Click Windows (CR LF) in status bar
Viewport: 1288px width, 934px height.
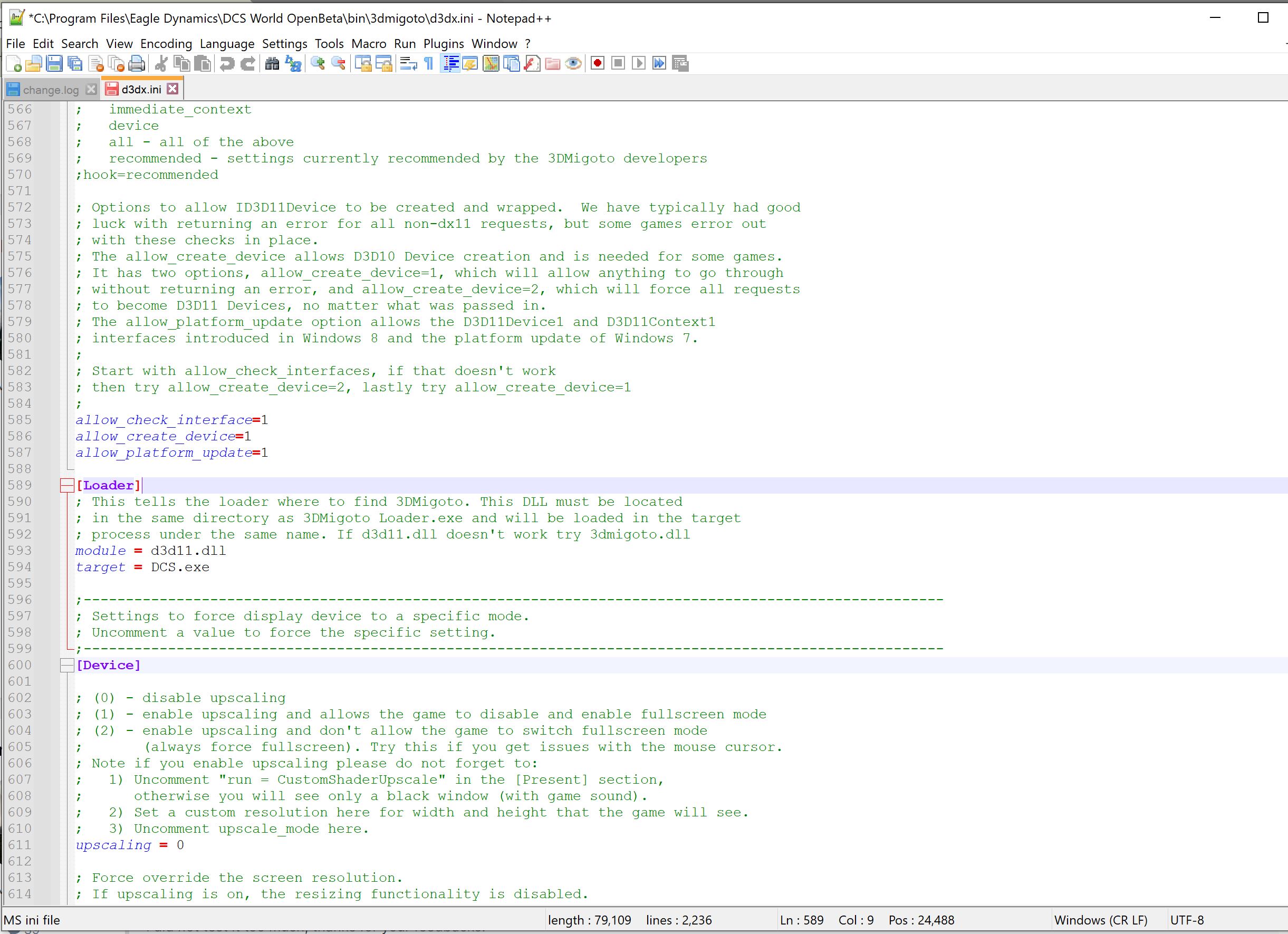[x=1101, y=920]
